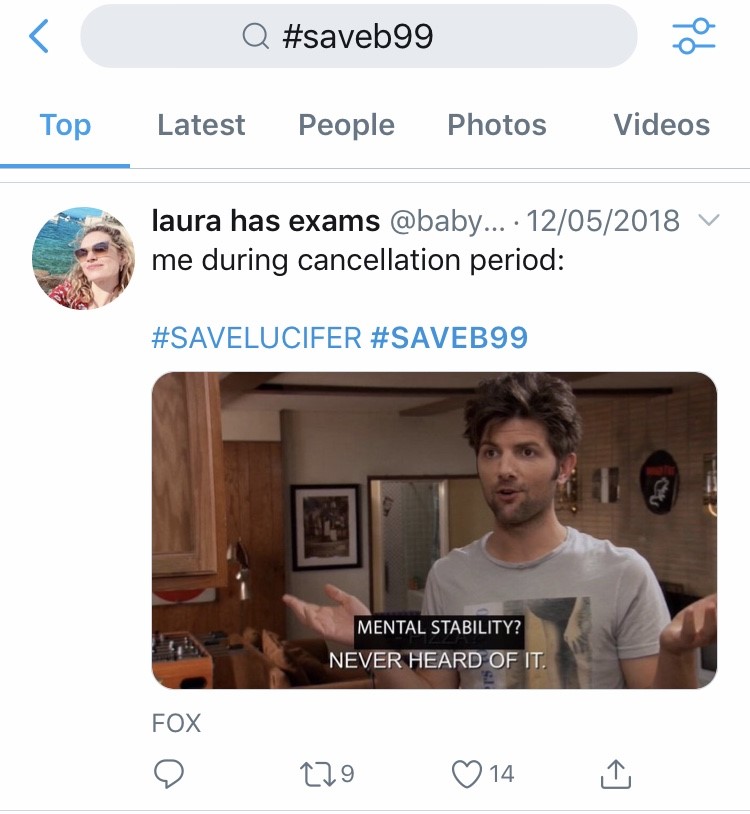Reply to laura's tweet
750x814 pixels.
168,773
